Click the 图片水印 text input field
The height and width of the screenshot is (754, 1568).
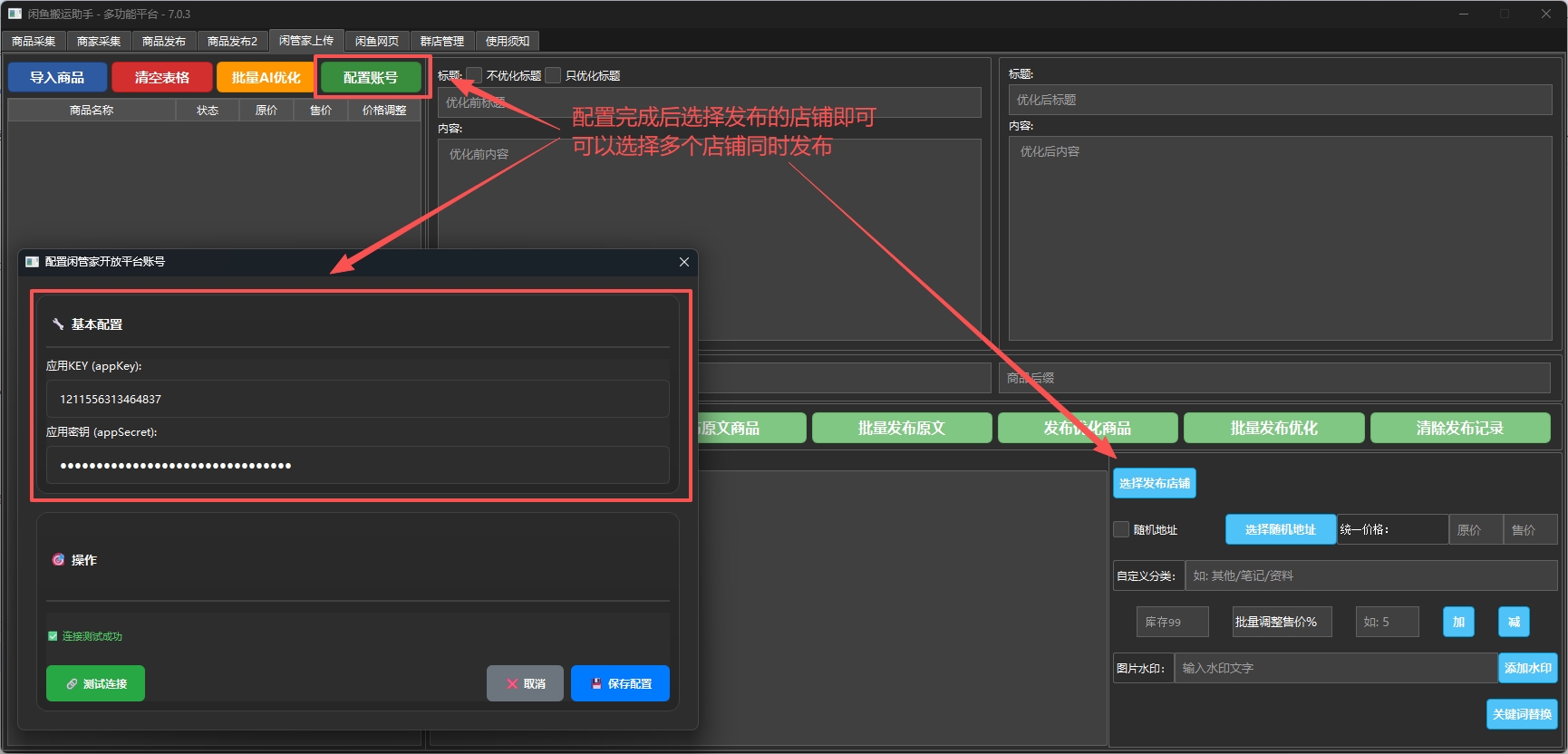(1335, 668)
